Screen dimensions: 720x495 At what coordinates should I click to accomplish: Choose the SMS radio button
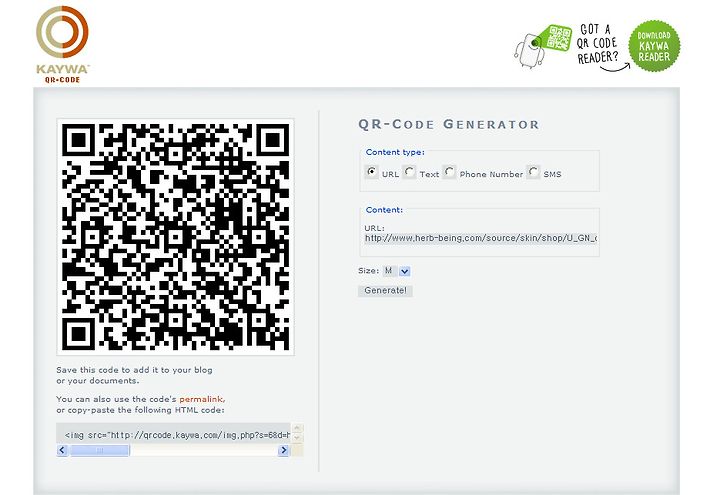click(533, 172)
